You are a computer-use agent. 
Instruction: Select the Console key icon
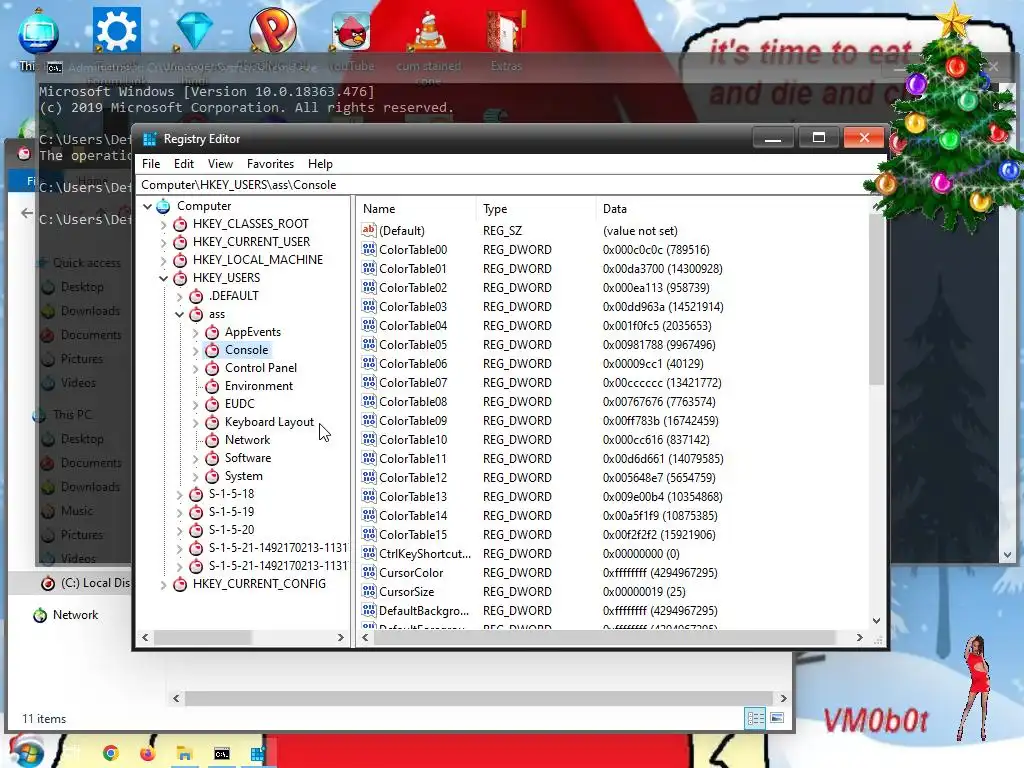212,350
